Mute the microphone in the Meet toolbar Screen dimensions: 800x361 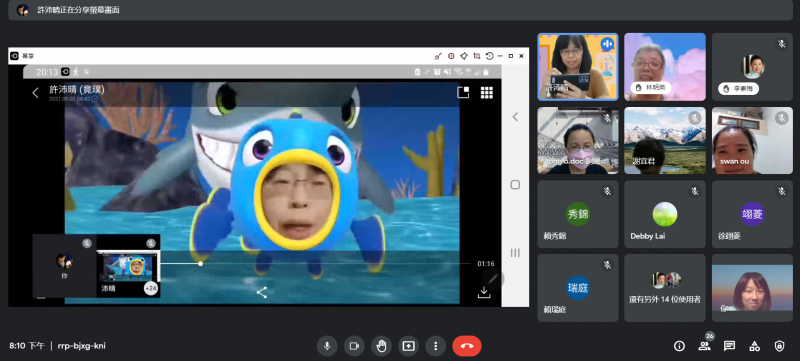point(327,346)
